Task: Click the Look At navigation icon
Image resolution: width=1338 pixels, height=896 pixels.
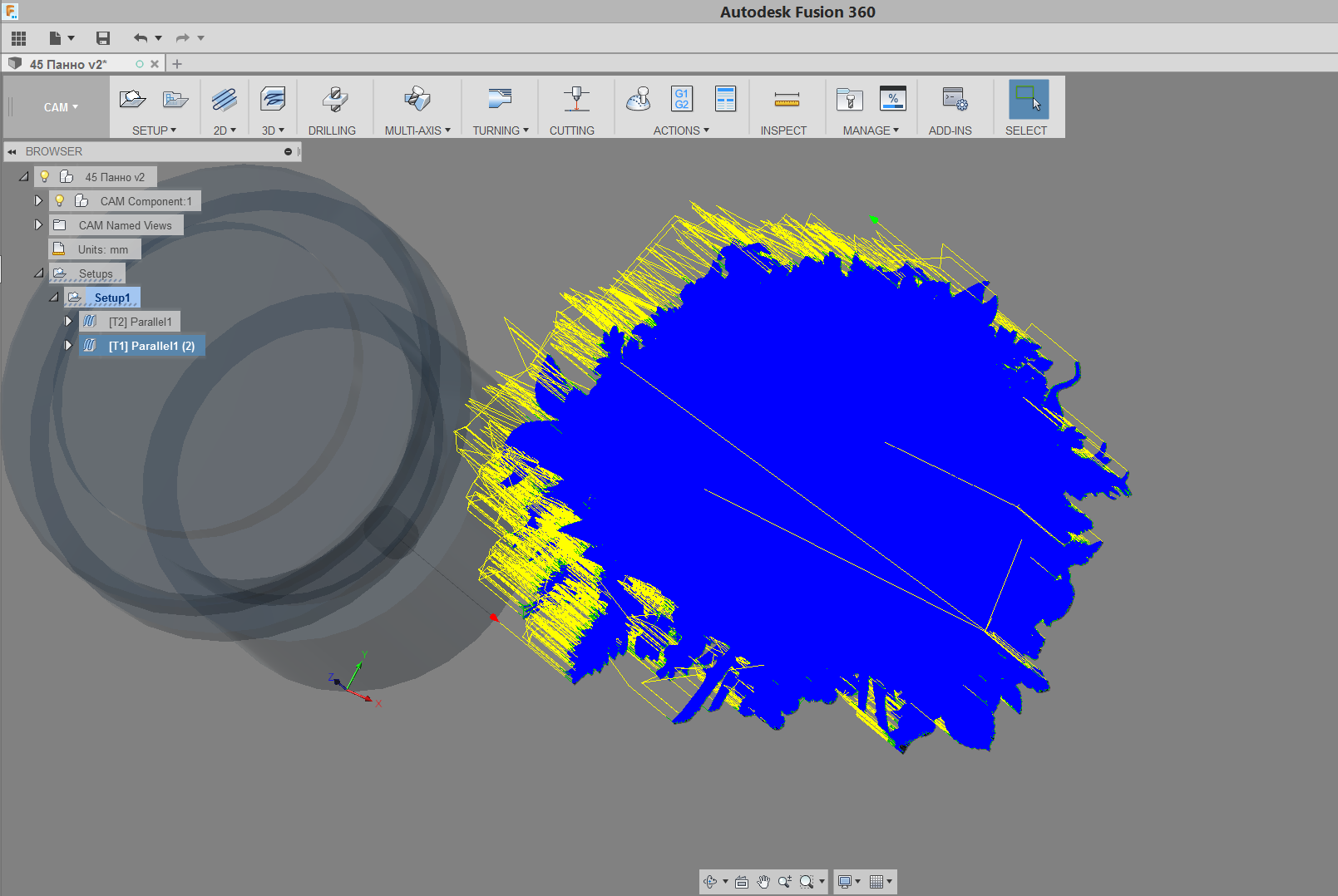Action: (742, 882)
